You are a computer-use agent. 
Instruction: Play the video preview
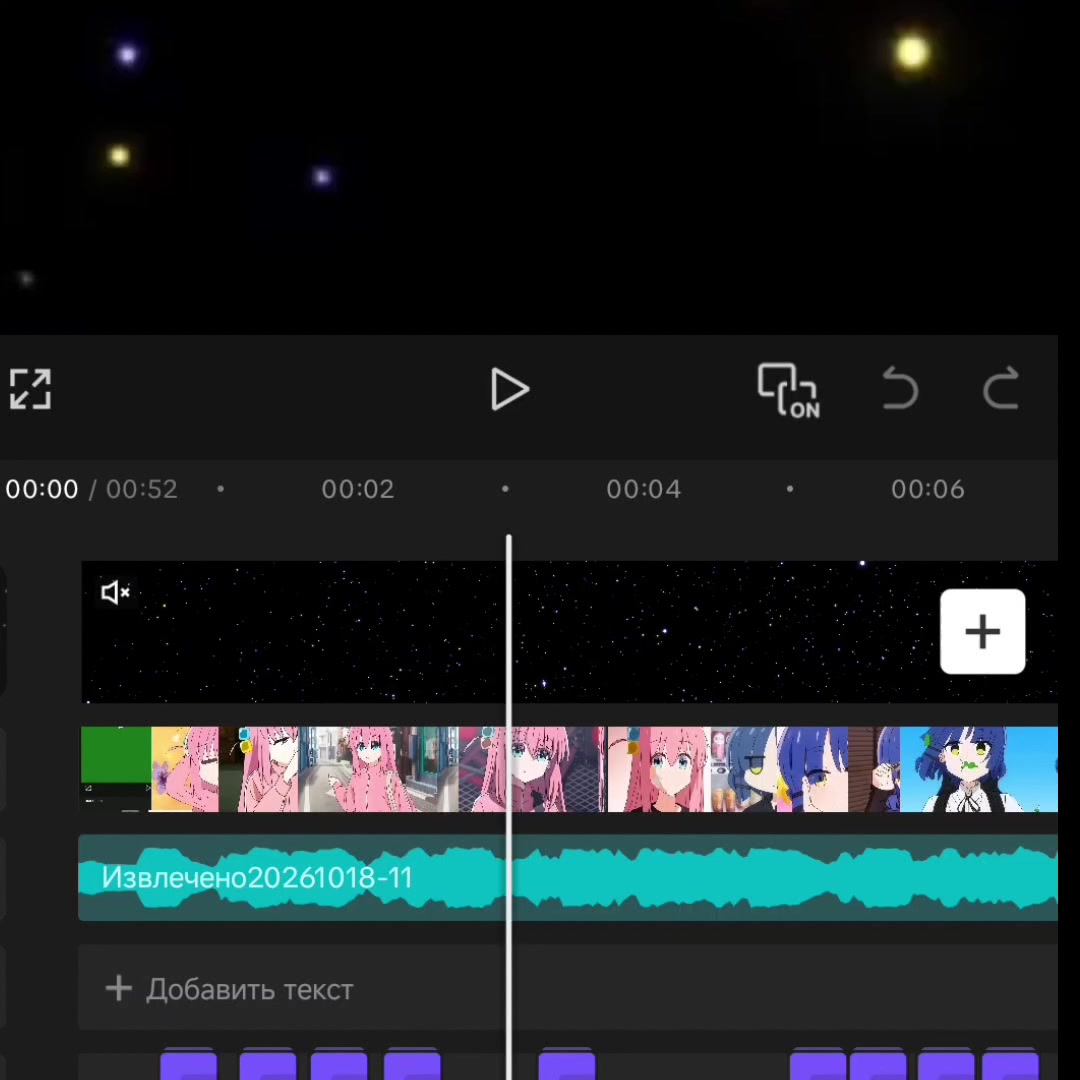point(509,389)
